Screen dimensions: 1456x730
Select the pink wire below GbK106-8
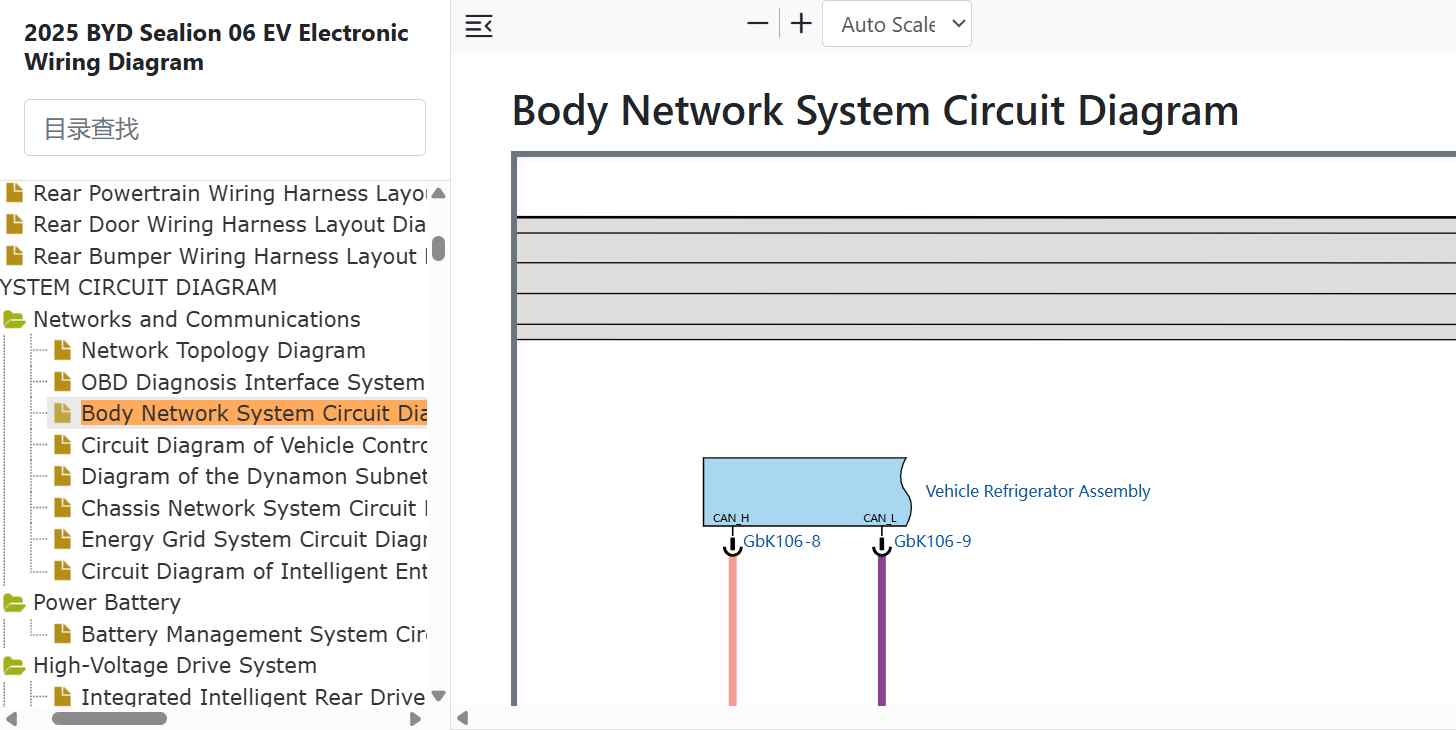pyautogui.click(x=733, y=631)
